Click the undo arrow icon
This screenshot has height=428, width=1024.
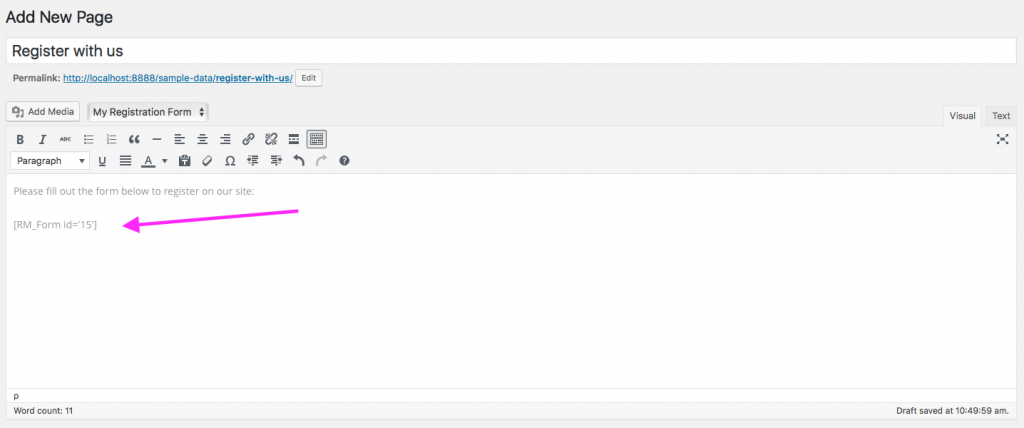click(298, 160)
